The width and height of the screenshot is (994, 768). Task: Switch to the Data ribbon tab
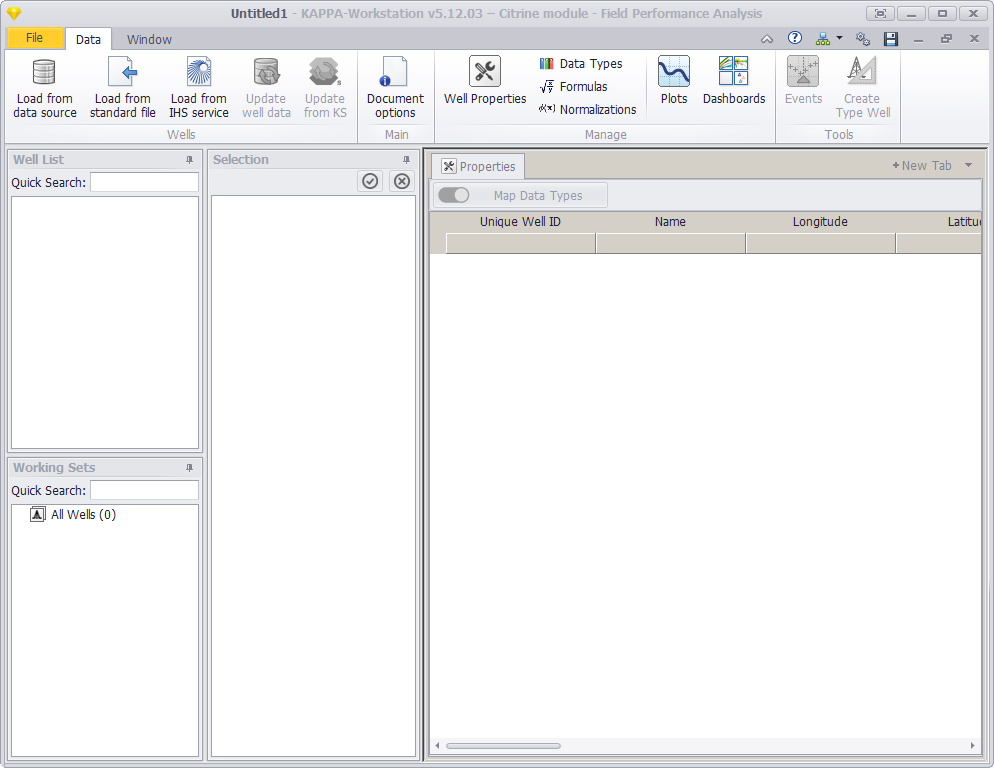[88, 39]
